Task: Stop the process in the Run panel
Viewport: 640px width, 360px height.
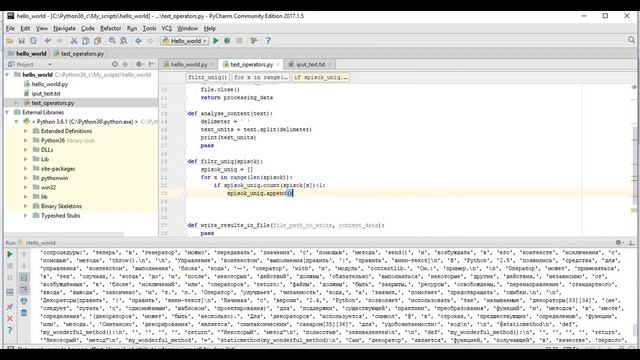Action: click(x=10, y=266)
